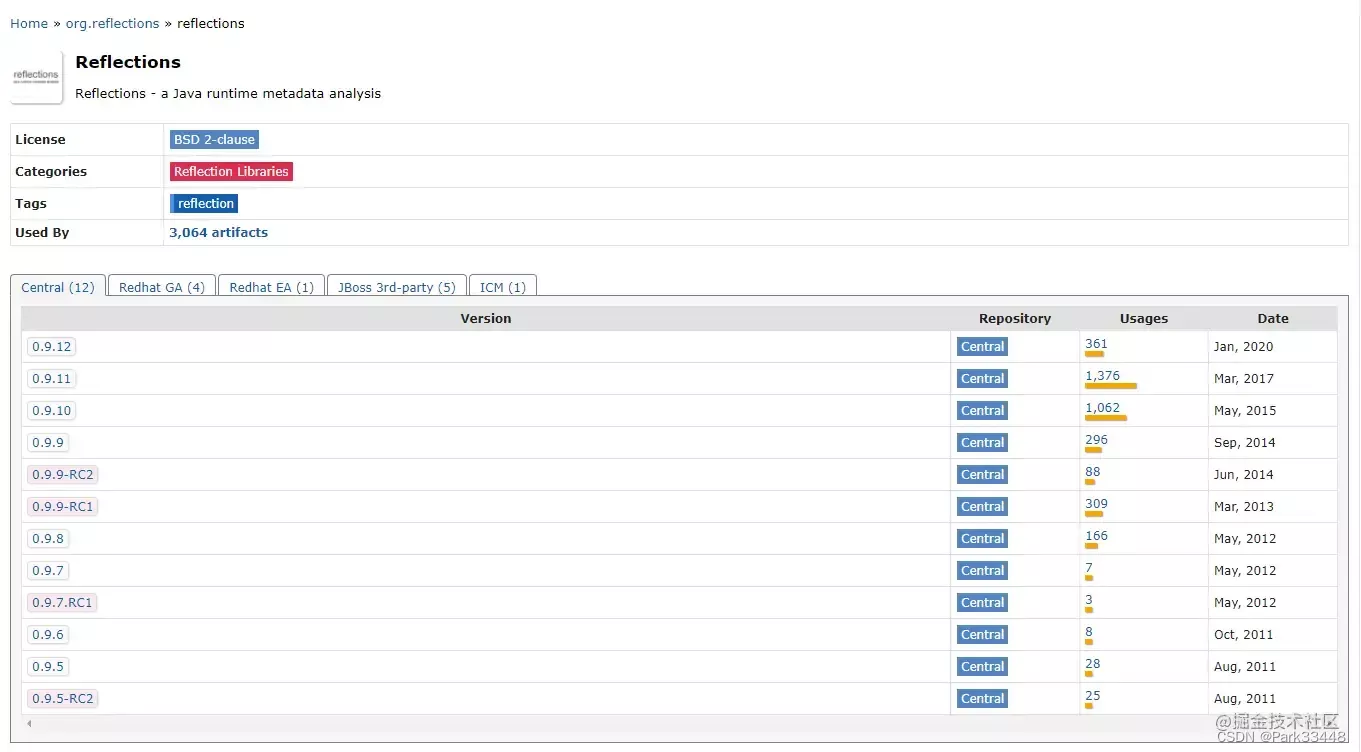Screen dimensions: 1361x752
Task: Open version 0.9.6
Action: [48, 635]
